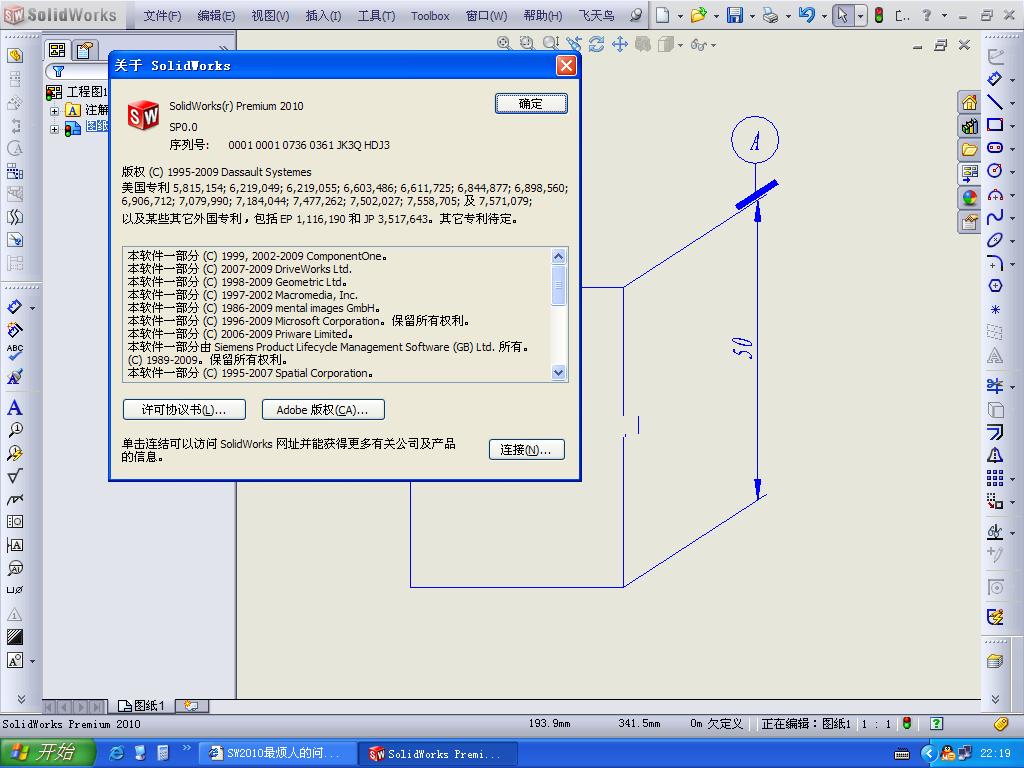The width and height of the screenshot is (1024, 768).
Task: Switch to the PropertyManager tab
Action: pos(84,50)
